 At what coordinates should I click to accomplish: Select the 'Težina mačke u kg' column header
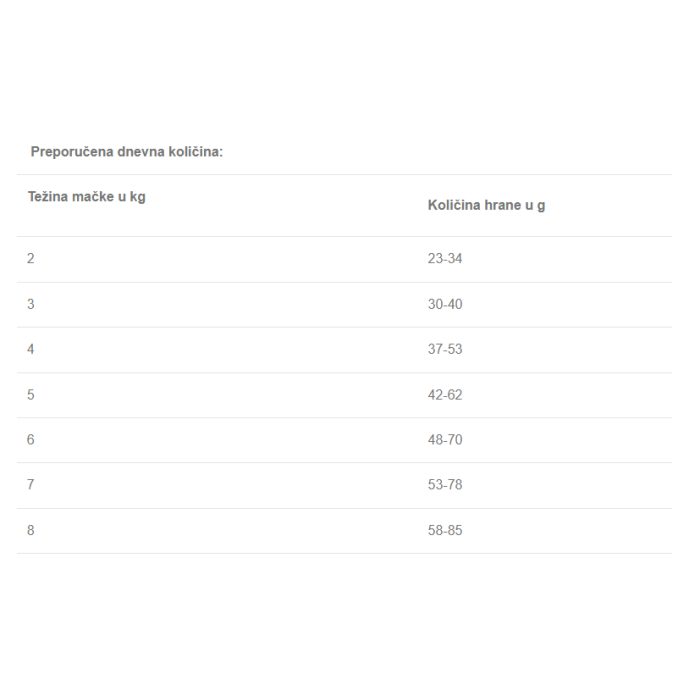click(x=87, y=196)
